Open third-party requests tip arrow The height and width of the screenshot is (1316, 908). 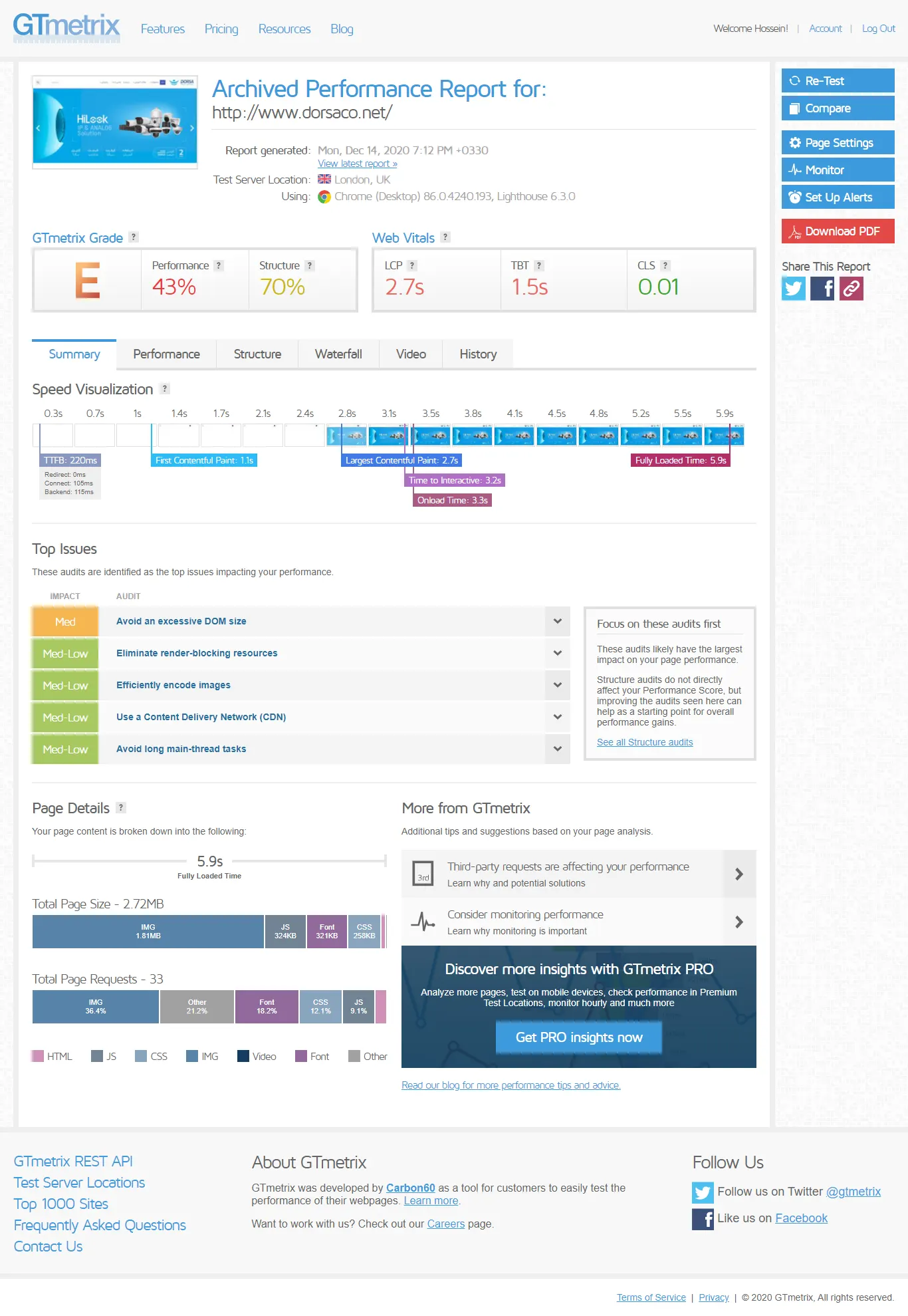[739, 874]
